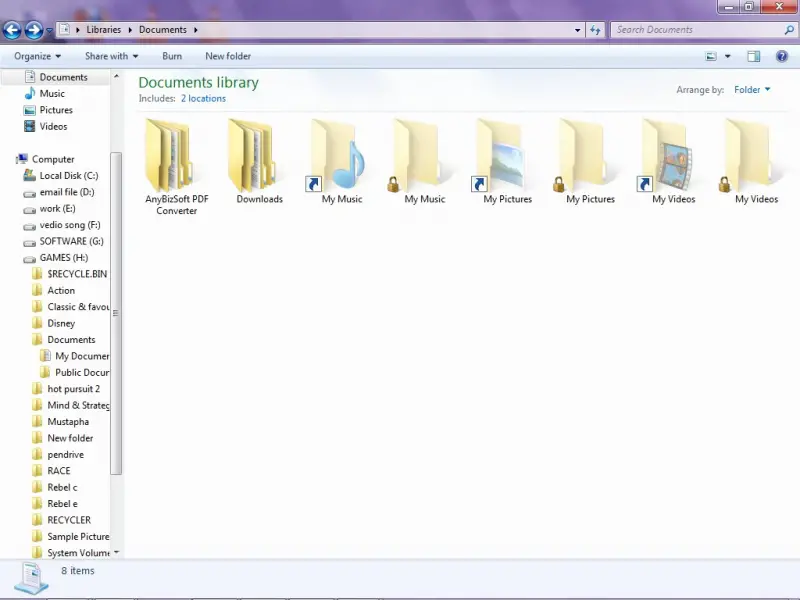Viewport: 800px width, 600px height.
Task: Open the Arrange by Folder dropdown
Action: point(752,90)
